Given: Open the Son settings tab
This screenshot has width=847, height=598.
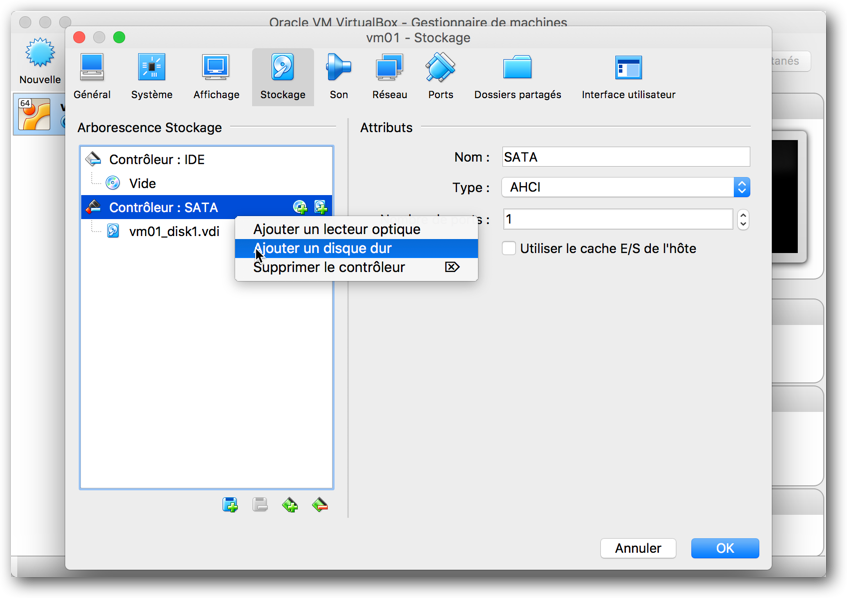Looking at the screenshot, I should [x=339, y=77].
